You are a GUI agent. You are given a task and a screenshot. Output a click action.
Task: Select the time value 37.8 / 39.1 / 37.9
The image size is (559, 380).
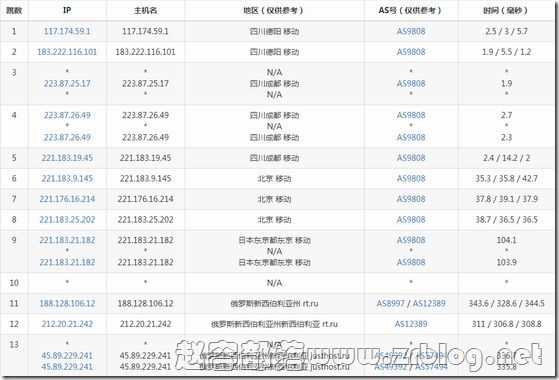tap(506, 199)
